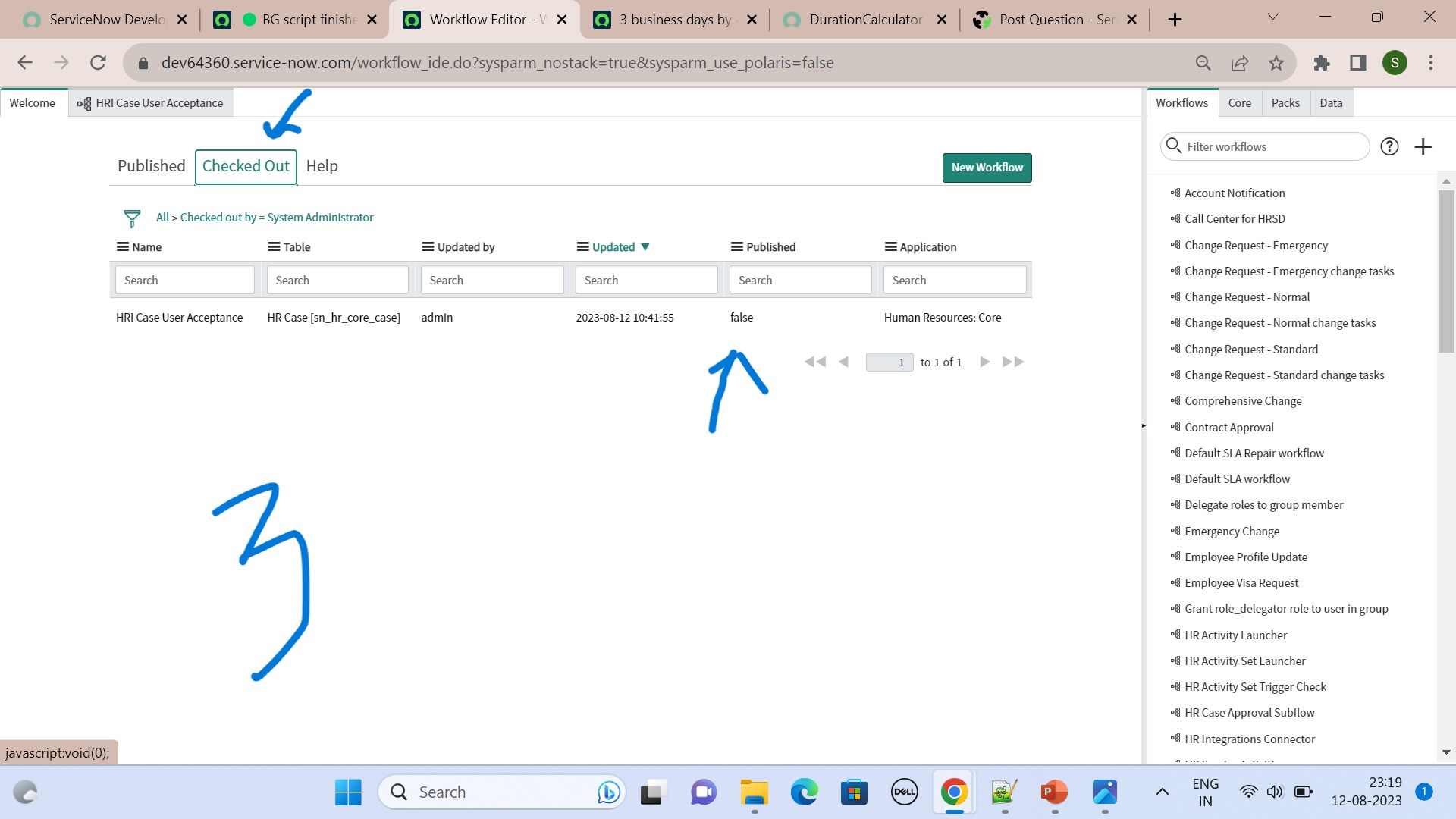Viewport: 1456px width, 819px height.
Task: Open Call Center for HRSD workflow
Action: point(1234,219)
